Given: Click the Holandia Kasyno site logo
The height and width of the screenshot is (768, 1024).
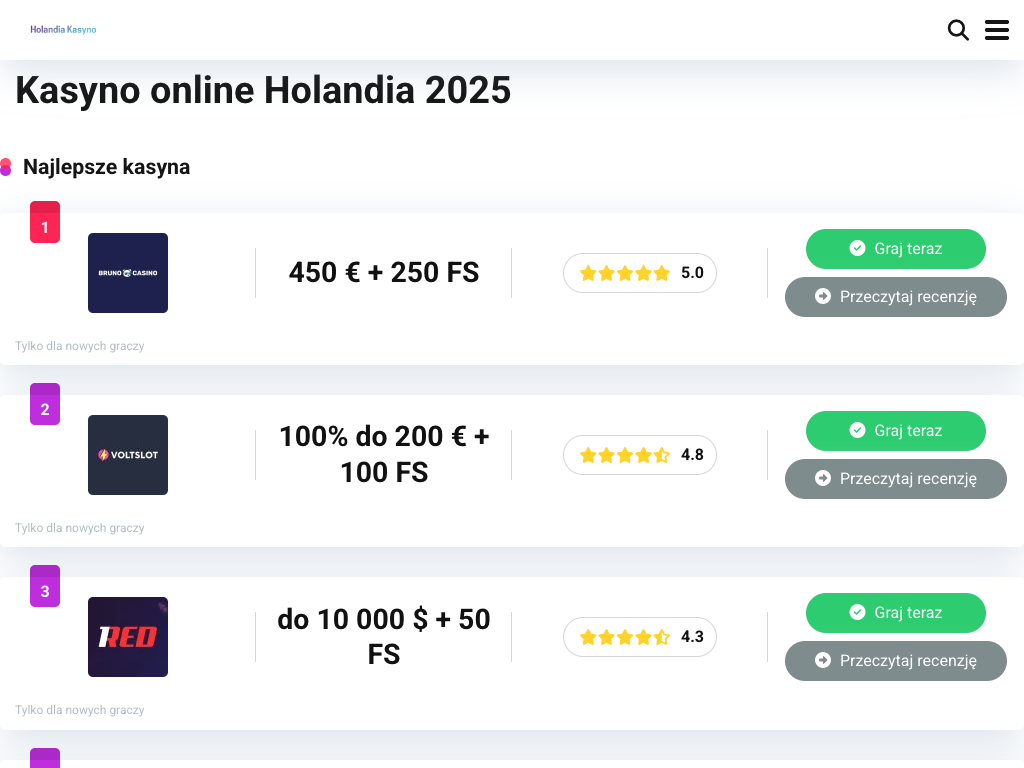Looking at the screenshot, I should click(63, 30).
